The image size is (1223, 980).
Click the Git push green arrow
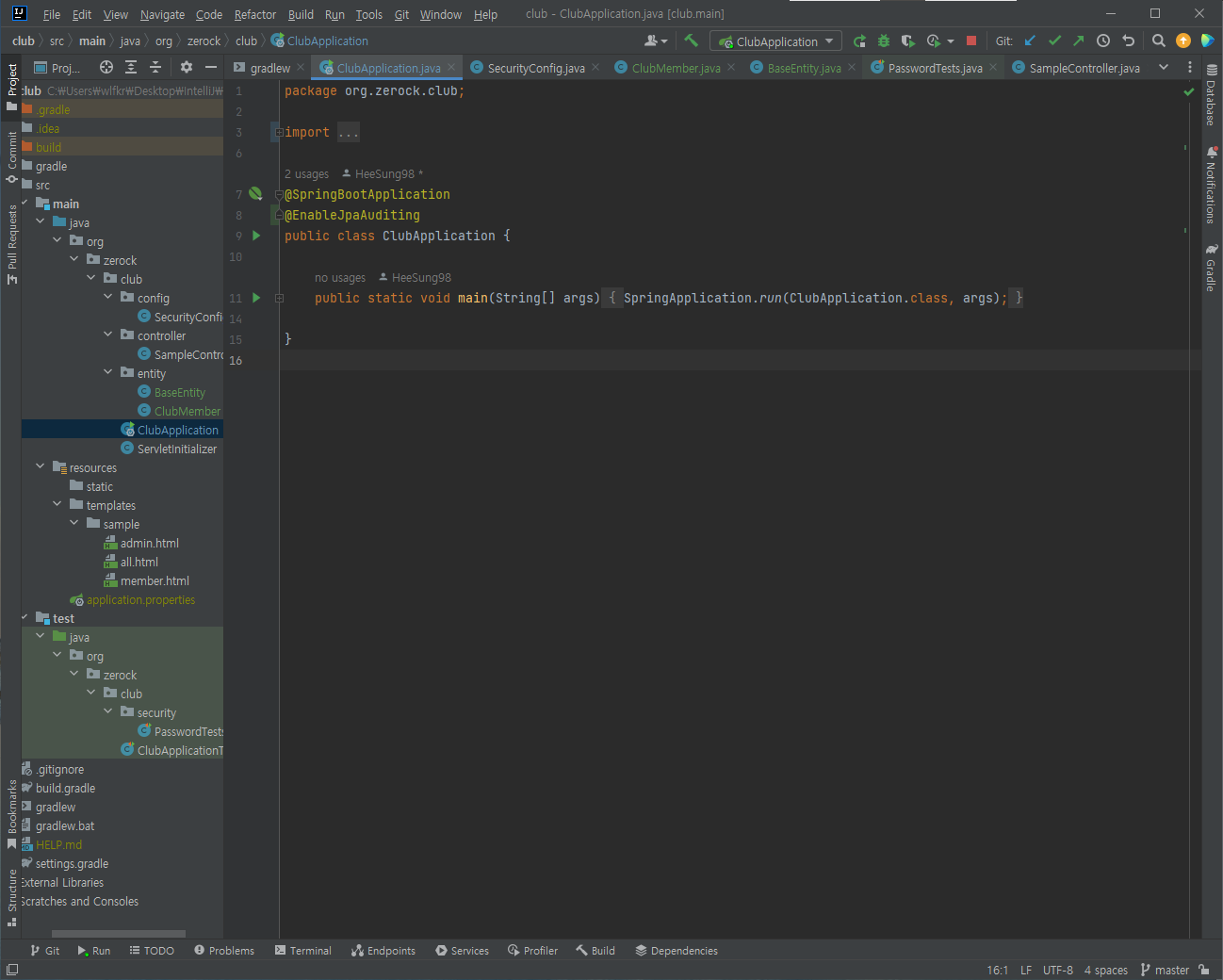[x=1078, y=41]
